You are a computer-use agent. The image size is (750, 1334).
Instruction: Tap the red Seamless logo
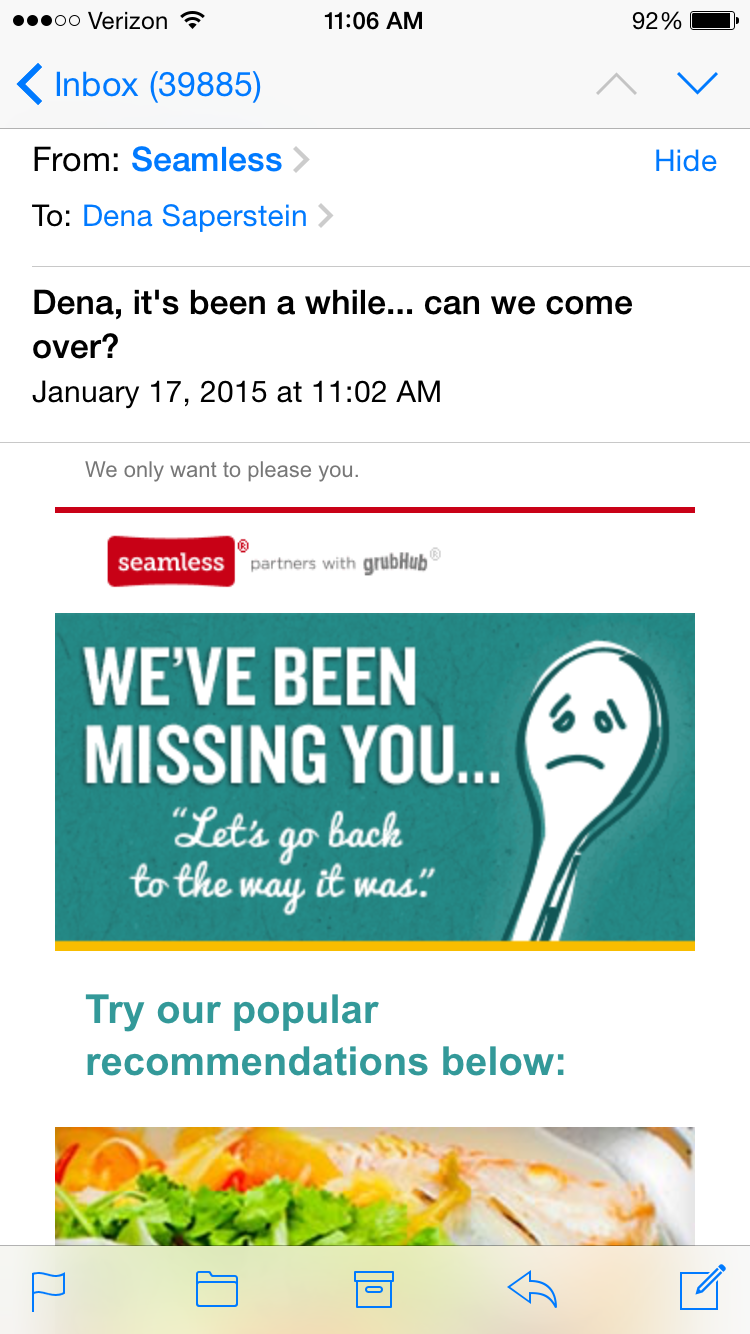pos(171,562)
